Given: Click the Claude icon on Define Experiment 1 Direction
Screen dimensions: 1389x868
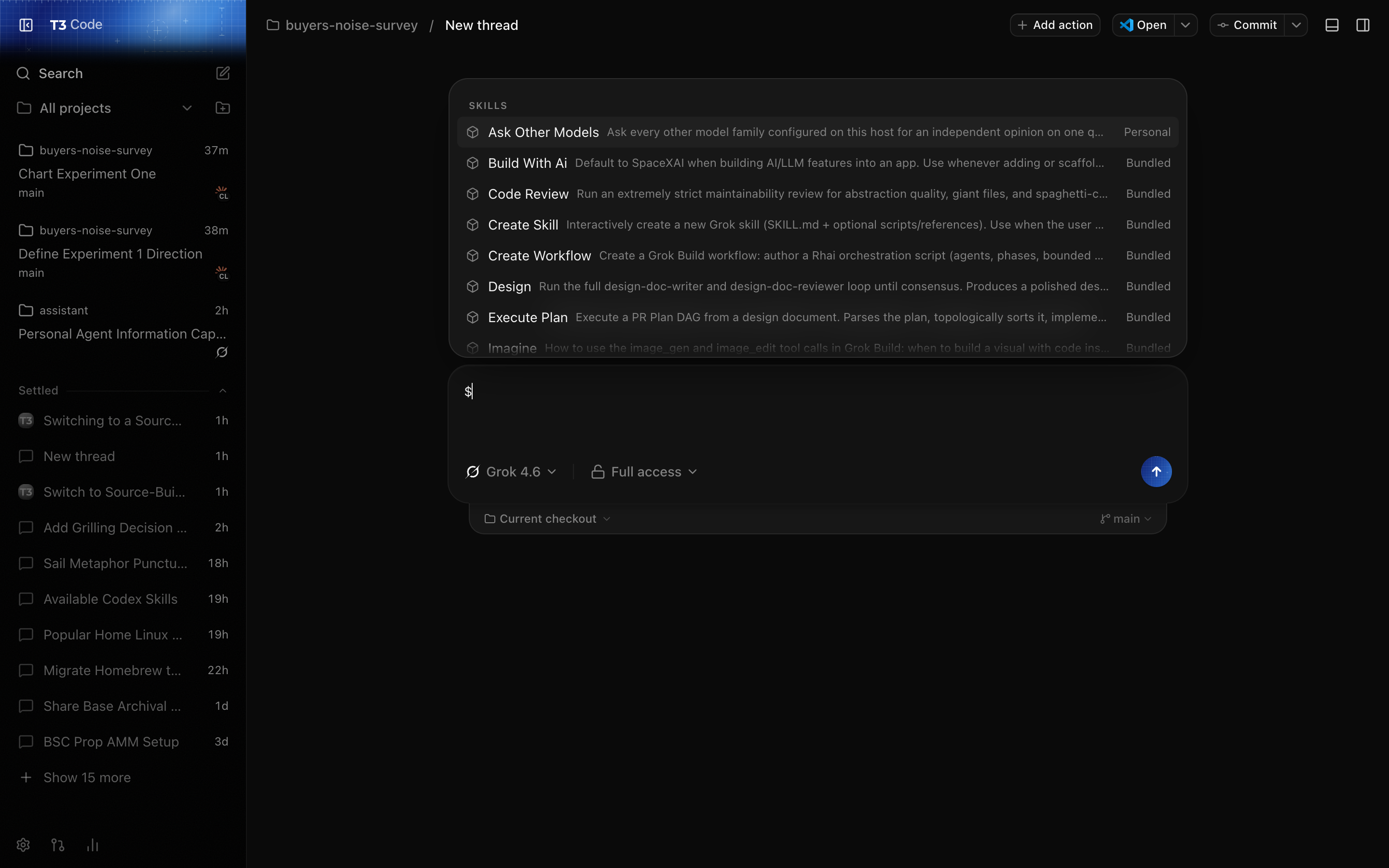Looking at the screenshot, I should point(221,272).
